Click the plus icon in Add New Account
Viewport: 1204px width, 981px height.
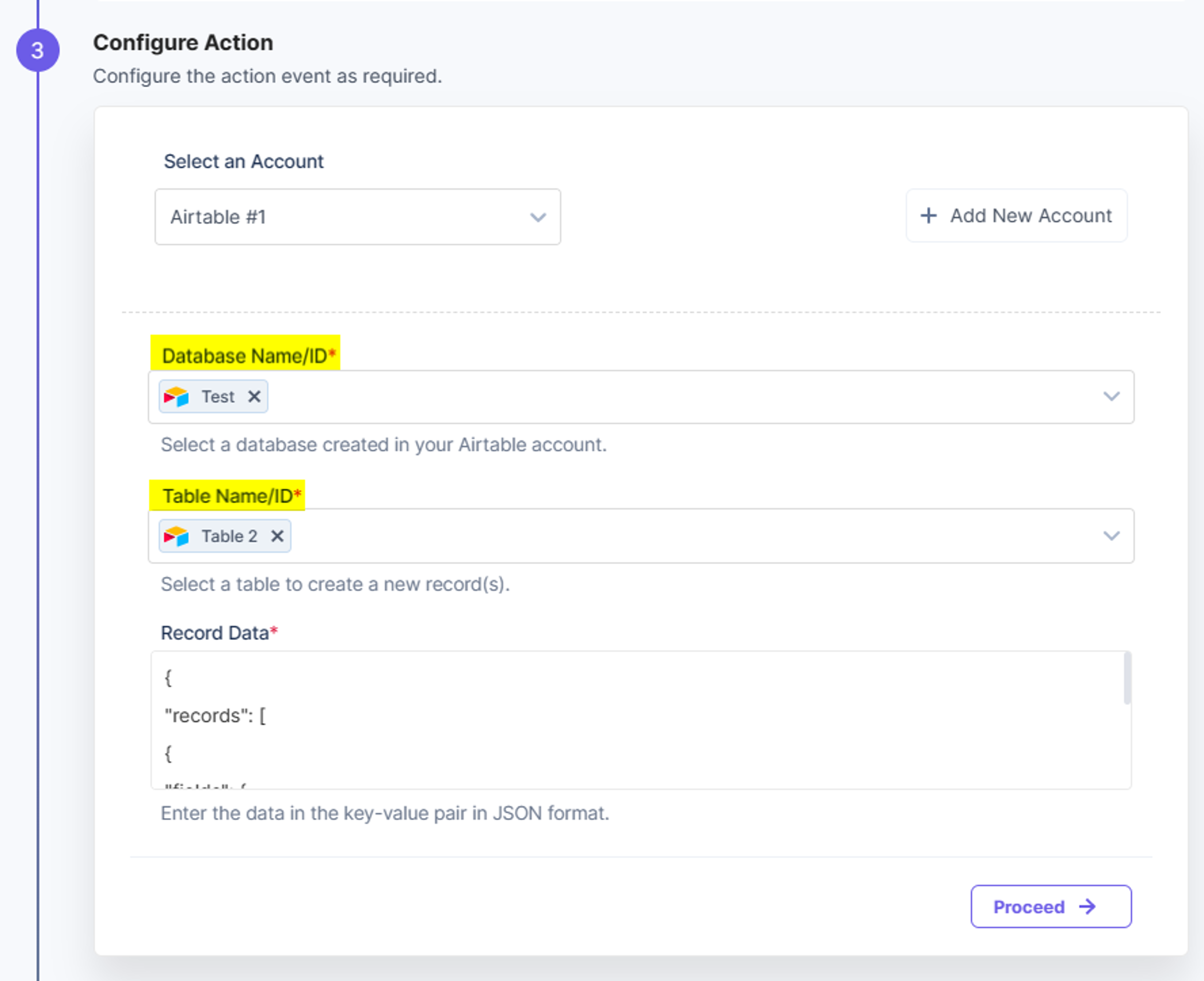[929, 215]
